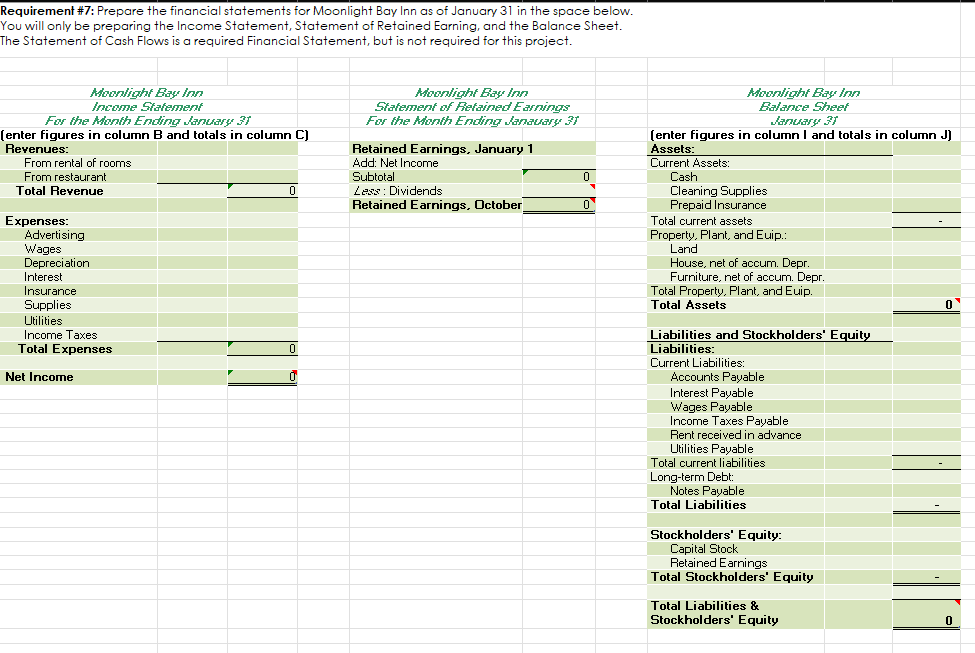Click 'Statement of Retained Earnings' heading
975x653 pixels.
(472, 107)
